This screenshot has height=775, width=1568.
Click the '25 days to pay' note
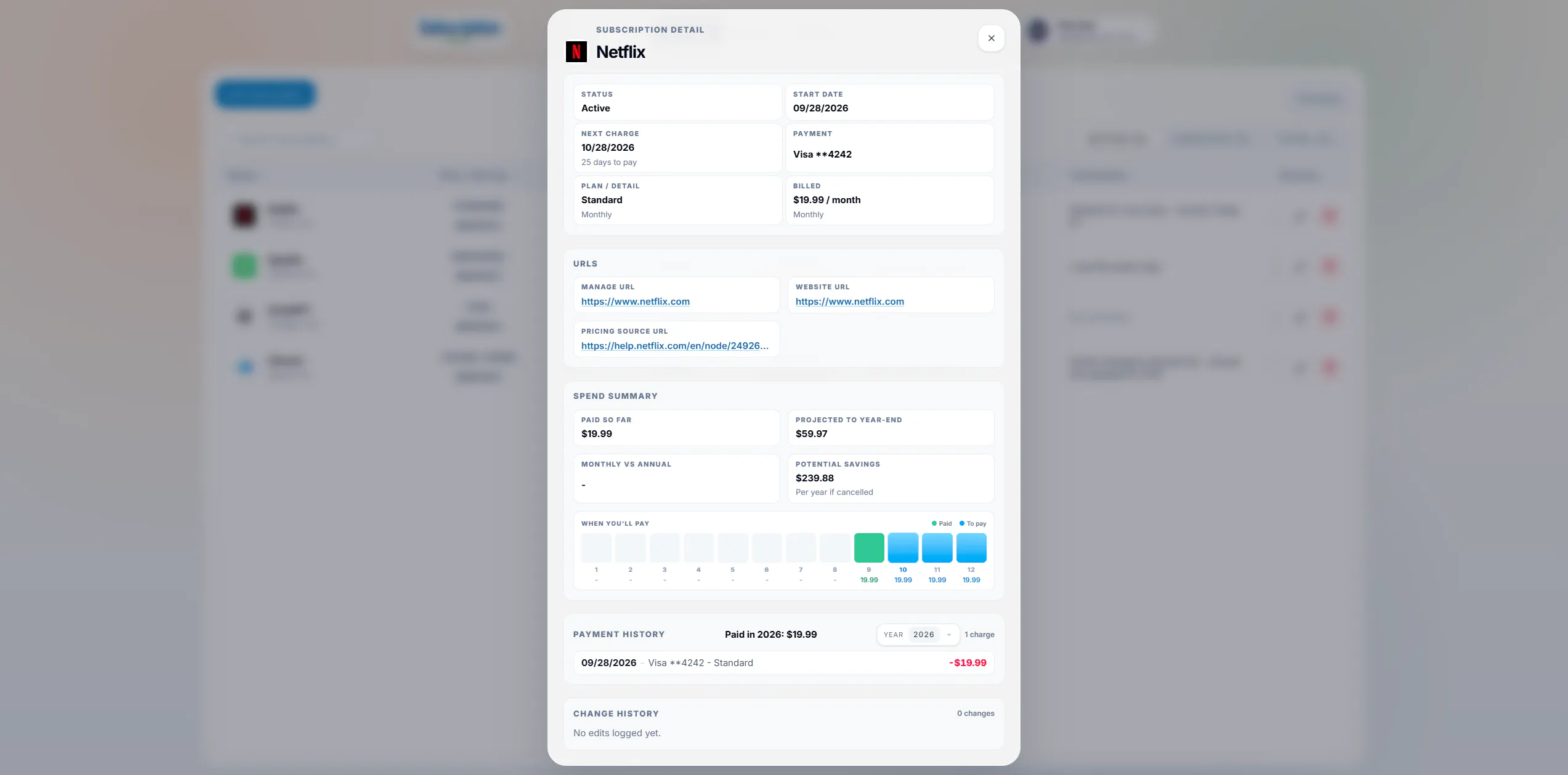point(608,163)
